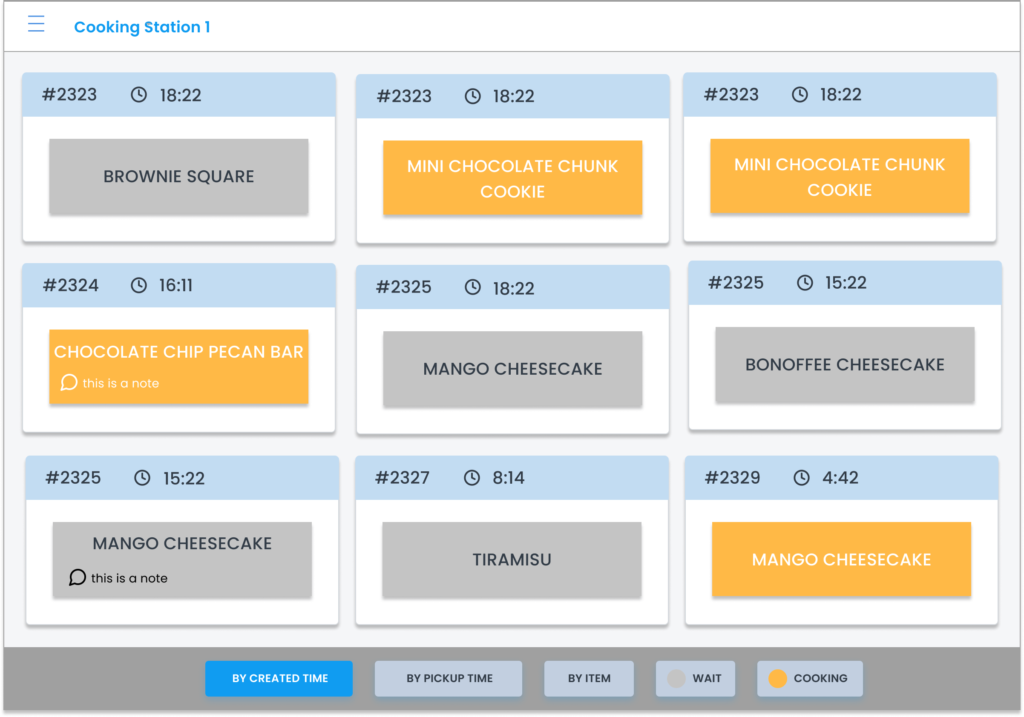Toggle the Wait status filter

(x=695, y=678)
